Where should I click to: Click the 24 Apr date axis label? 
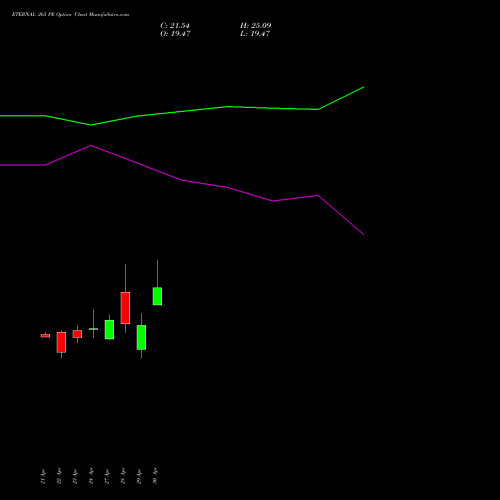91,476
